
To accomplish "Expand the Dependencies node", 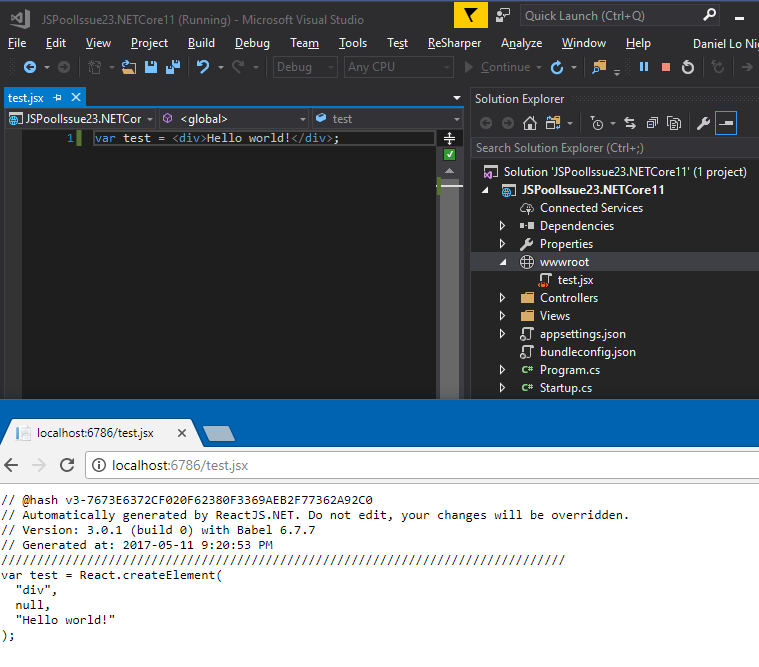I will point(502,226).
